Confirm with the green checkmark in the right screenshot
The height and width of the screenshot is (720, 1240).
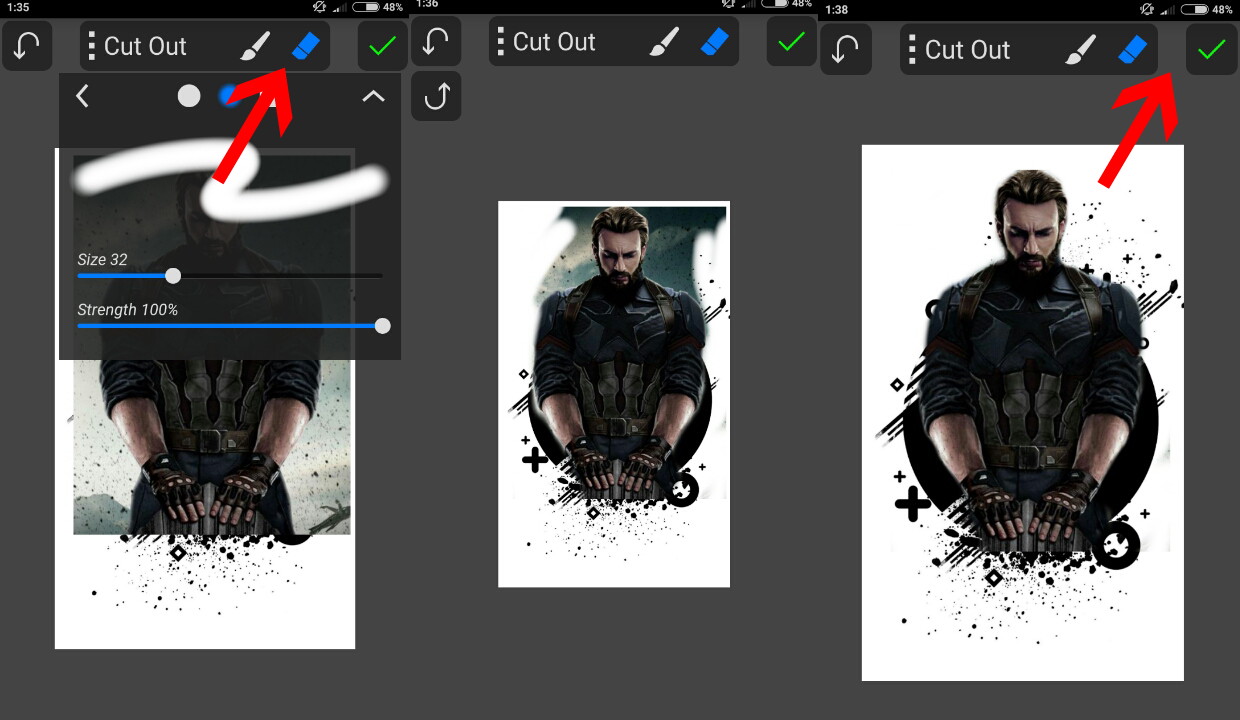(x=1211, y=50)
